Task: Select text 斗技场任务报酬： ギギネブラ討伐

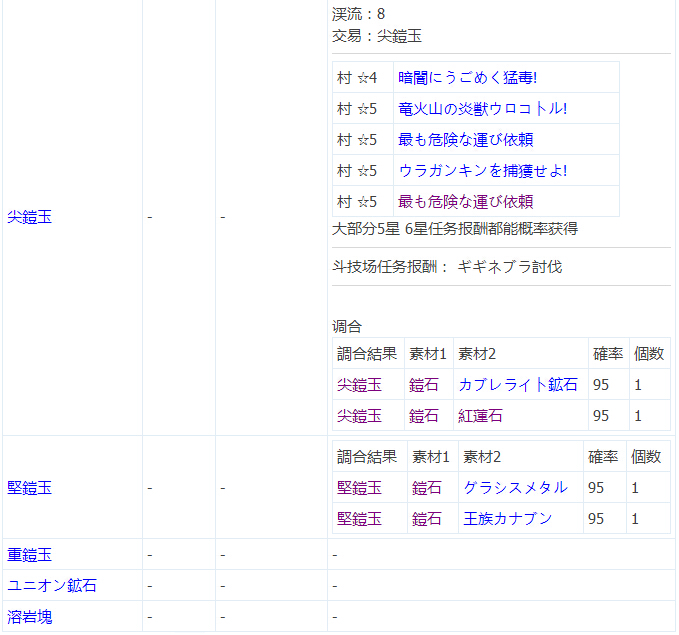Action: pyautogui.click(x=447, y=267)
